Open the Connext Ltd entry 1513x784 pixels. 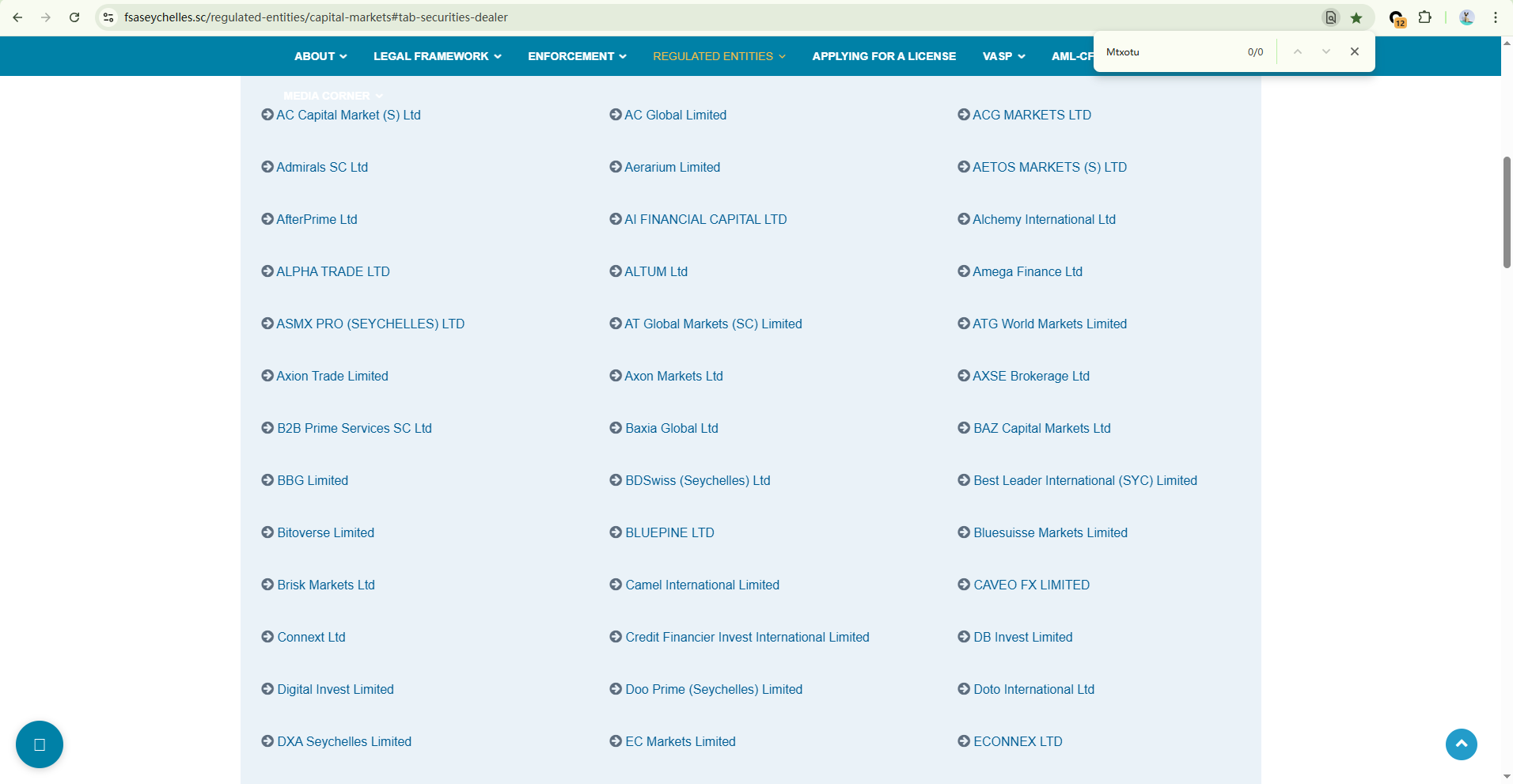(311, 637)
